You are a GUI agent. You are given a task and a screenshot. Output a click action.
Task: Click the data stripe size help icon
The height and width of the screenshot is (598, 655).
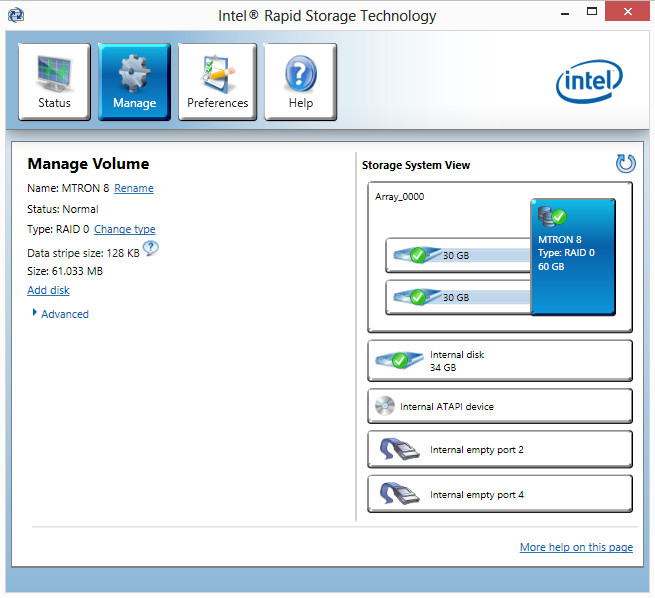pos(150,248)
